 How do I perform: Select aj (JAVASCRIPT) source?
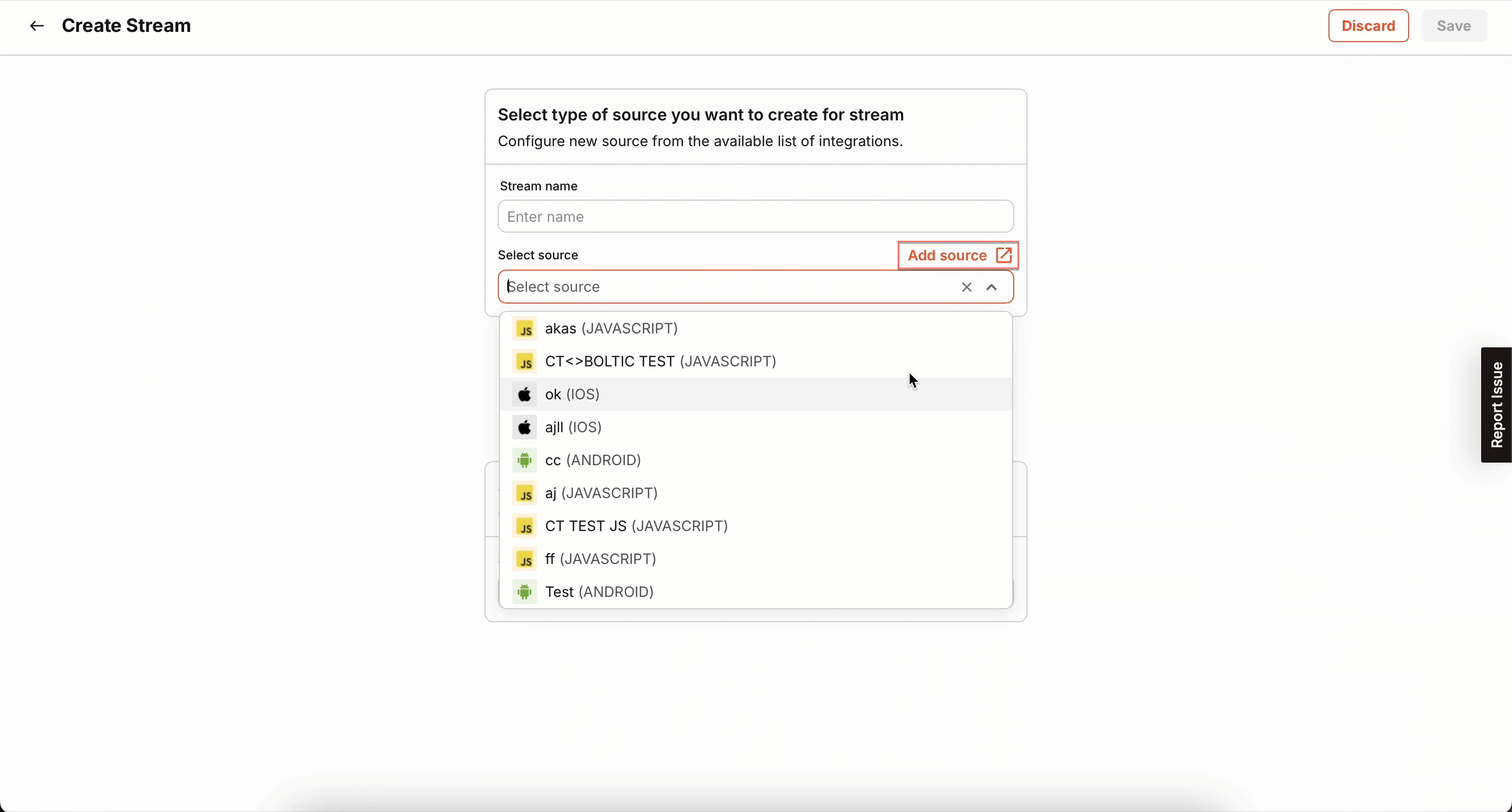(601, 493)
